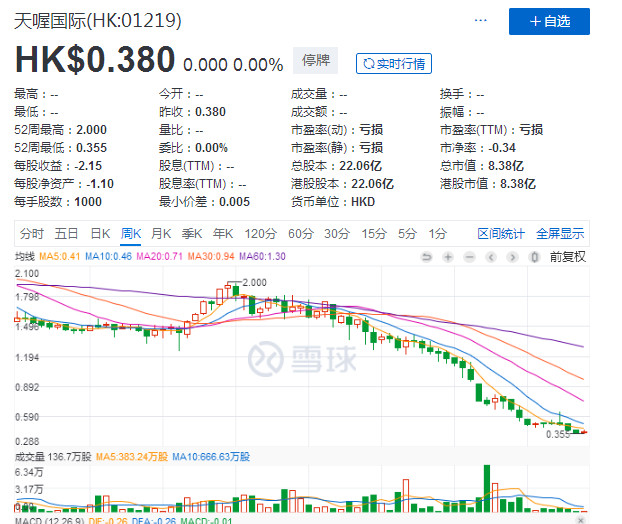The image size is (622, 524).
Task: Choose the 15分 interval tab
Action: point(374,234)
